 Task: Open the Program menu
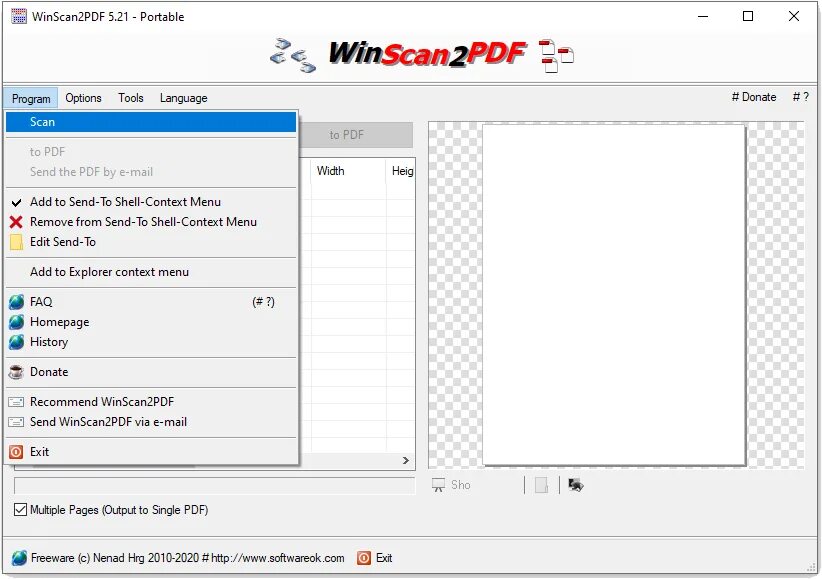click(31, 98)
